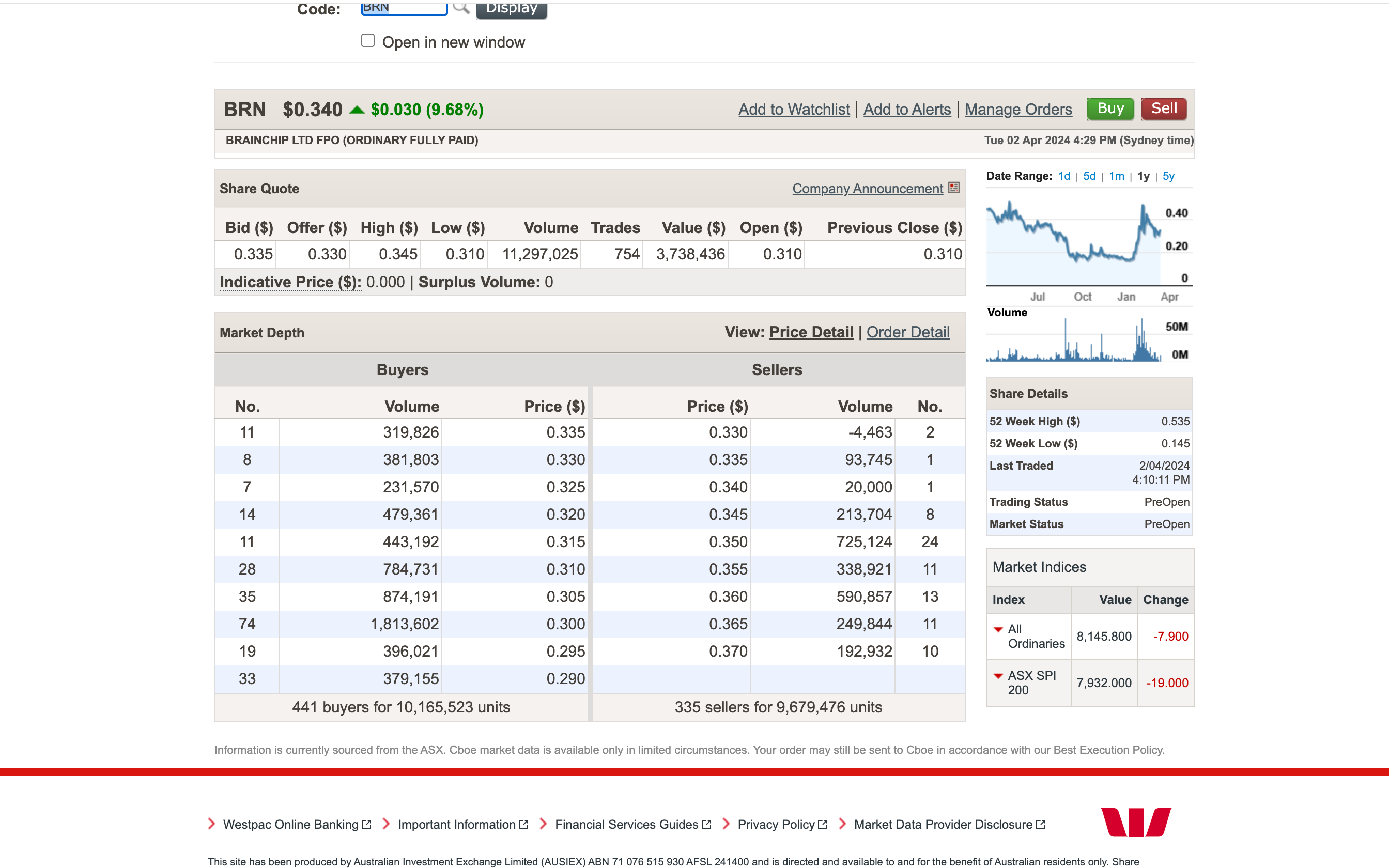Switch chart date range to 5y
Viewport: 1389px width, 868px height.
click(x=1168, y=176)
